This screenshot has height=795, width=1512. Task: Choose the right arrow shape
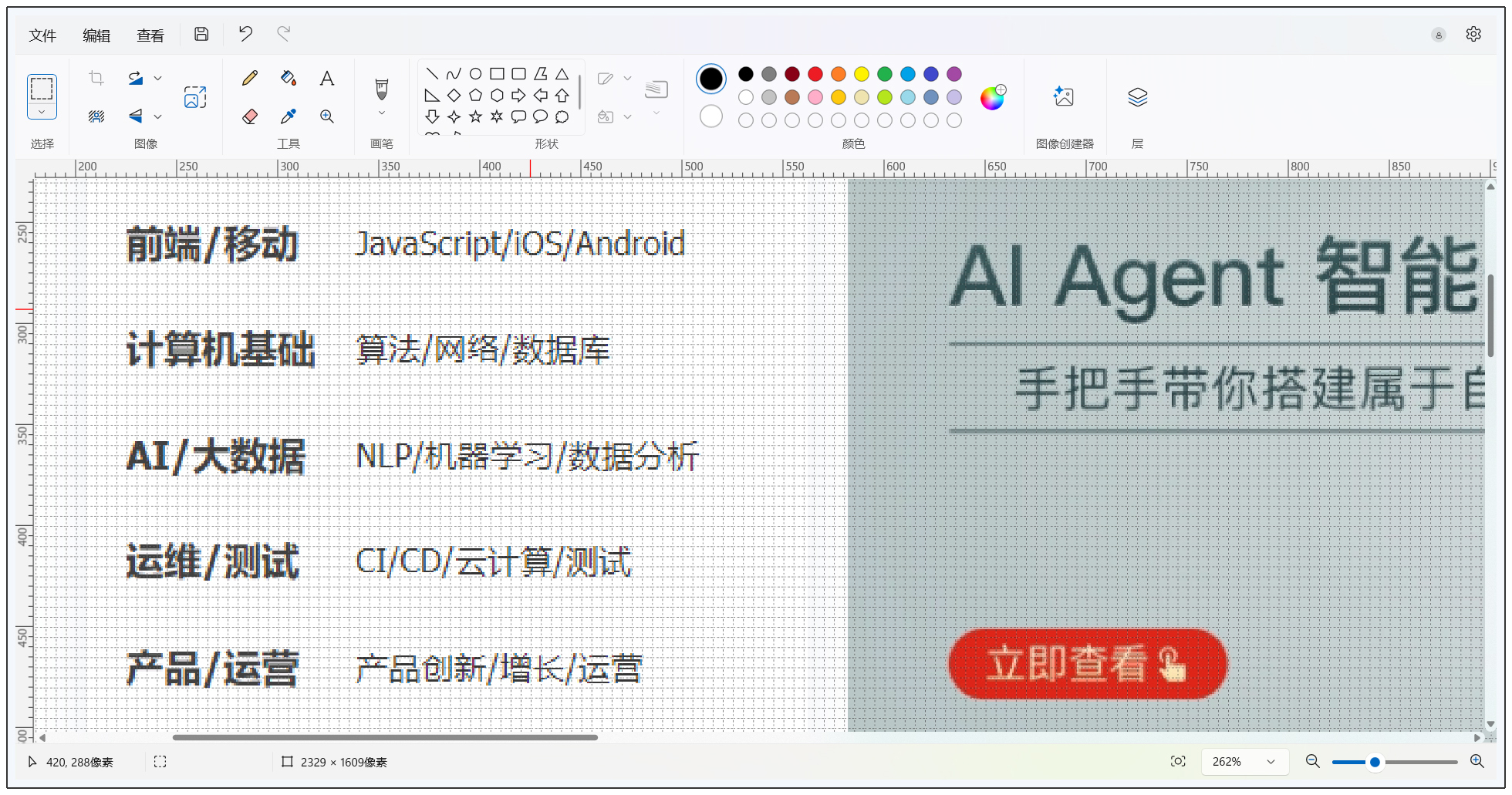click(519, 96)
